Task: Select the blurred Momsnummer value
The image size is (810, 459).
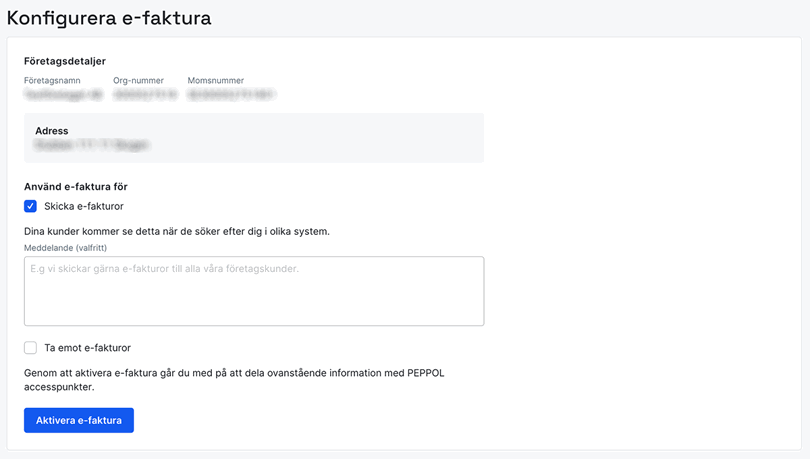Action: [x=231, y=95]
